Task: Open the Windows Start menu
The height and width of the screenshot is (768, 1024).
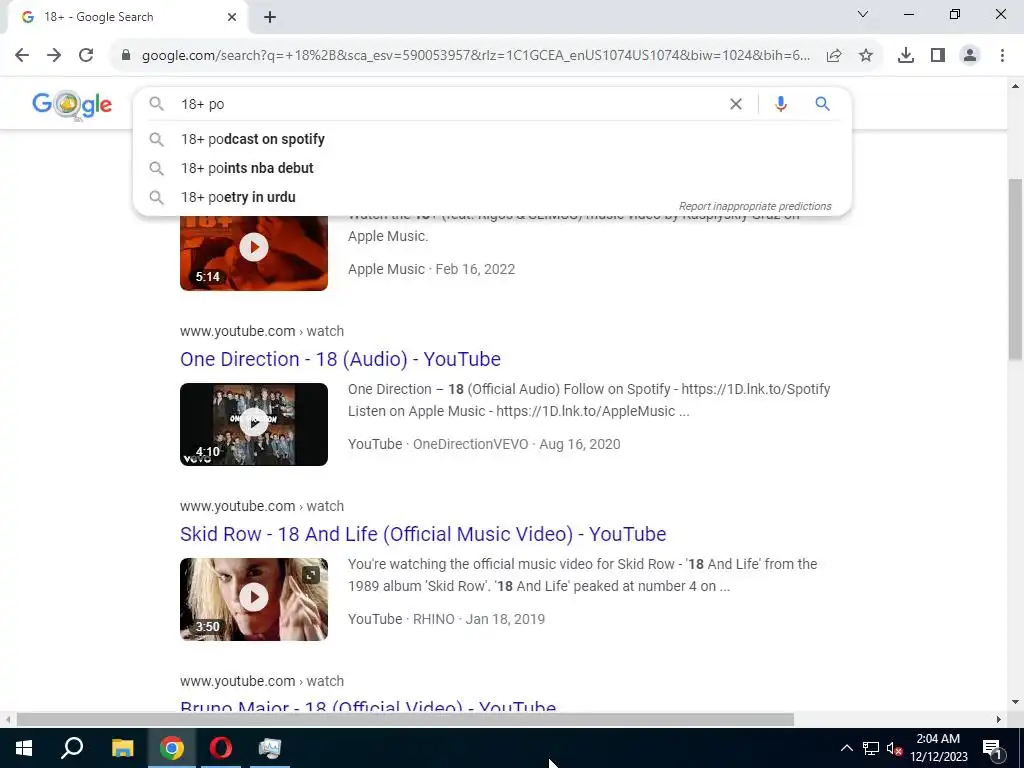Action: (24, 748)
